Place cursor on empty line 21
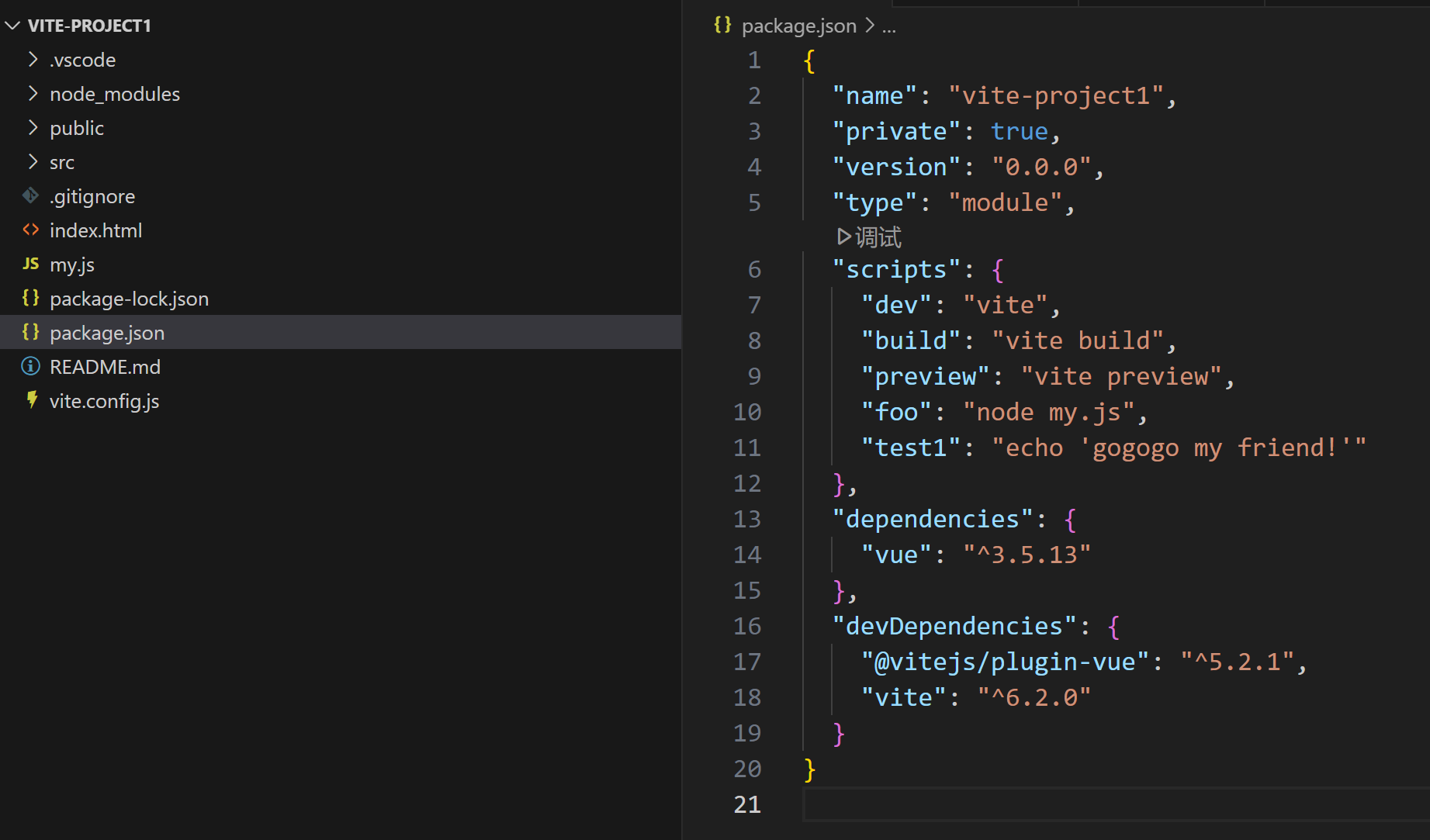This screenshot has width=1430, height=840. coord(853,804)
